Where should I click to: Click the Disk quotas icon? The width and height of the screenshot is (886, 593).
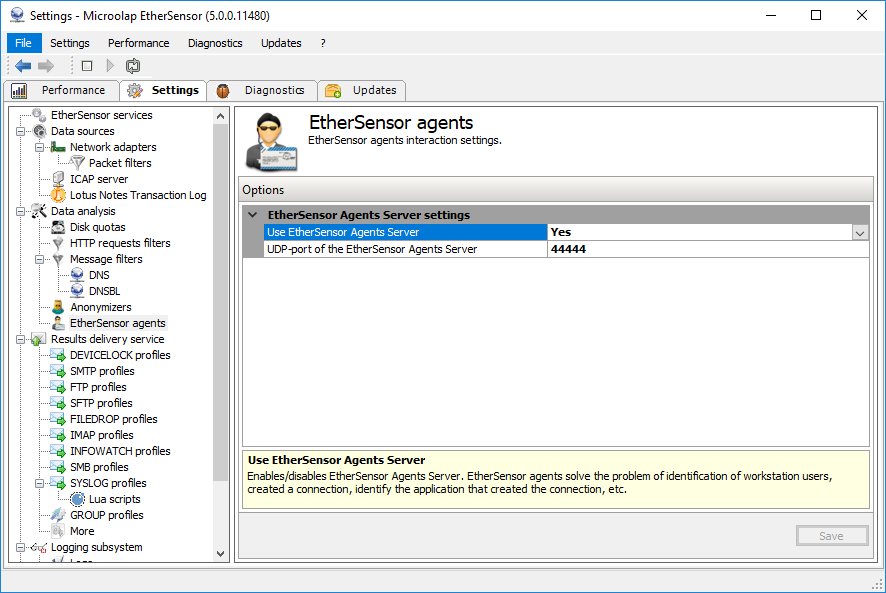click(58, 227)
